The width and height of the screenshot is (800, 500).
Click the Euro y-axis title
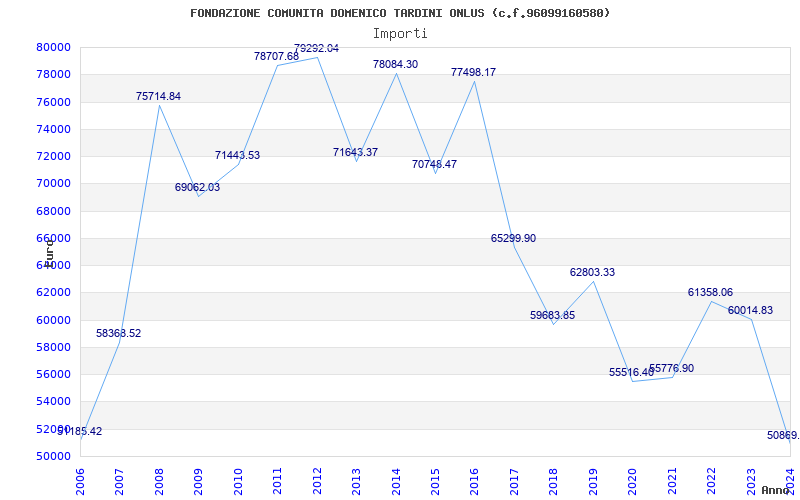point(48,252)
